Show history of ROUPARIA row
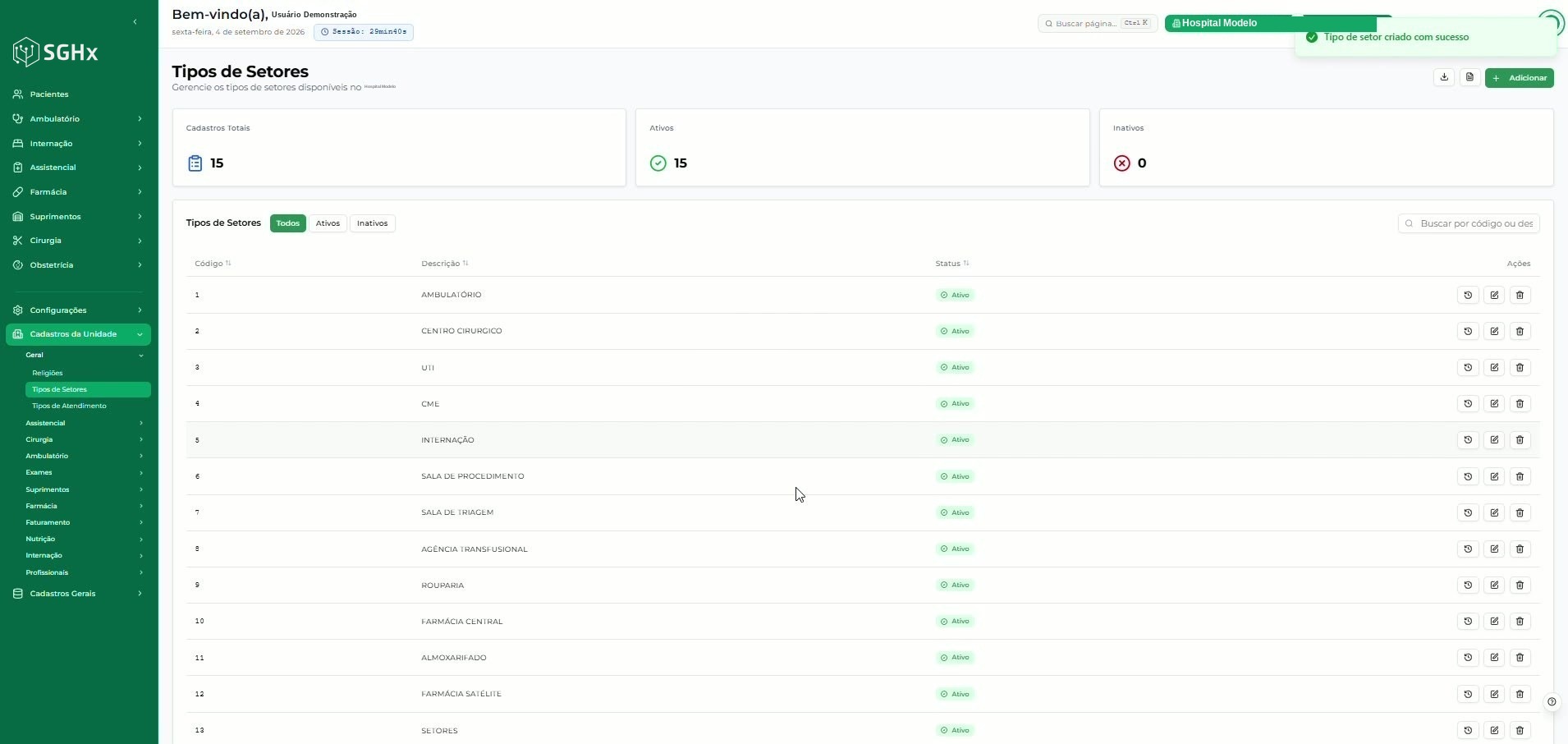Screen dimensions: 1568x744 tap(1468, 585)
